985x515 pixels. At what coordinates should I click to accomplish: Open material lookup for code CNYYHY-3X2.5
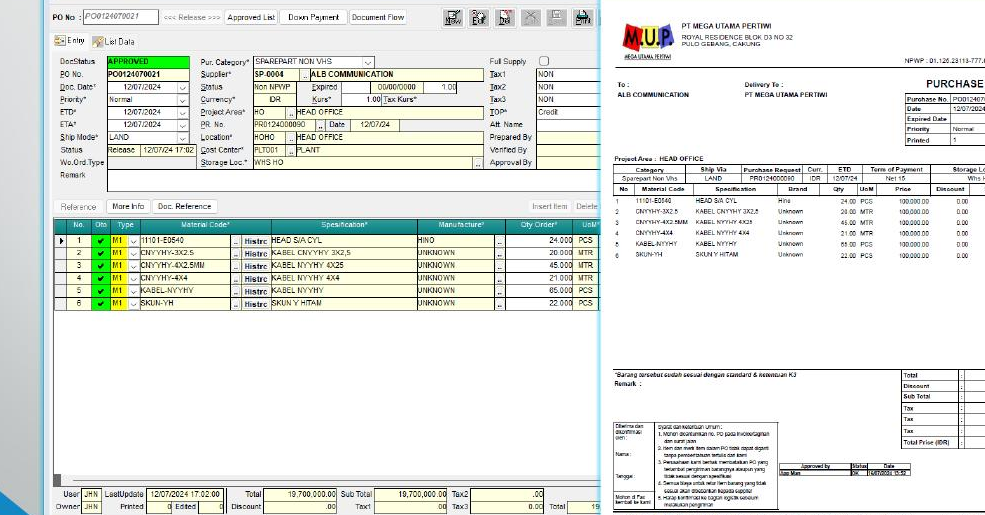pos(236,253)
